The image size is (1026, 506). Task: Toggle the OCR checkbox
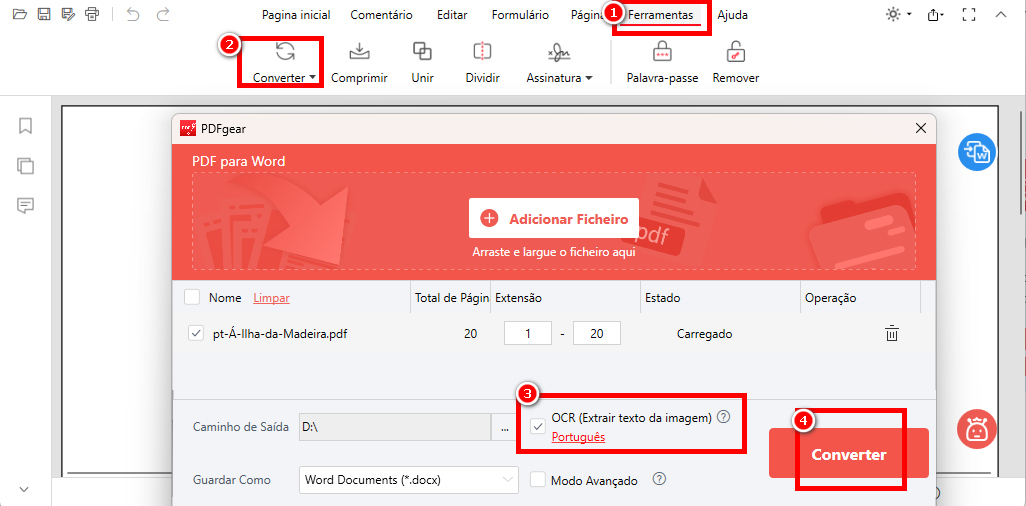pyautogui.click(x=538, y=427)
